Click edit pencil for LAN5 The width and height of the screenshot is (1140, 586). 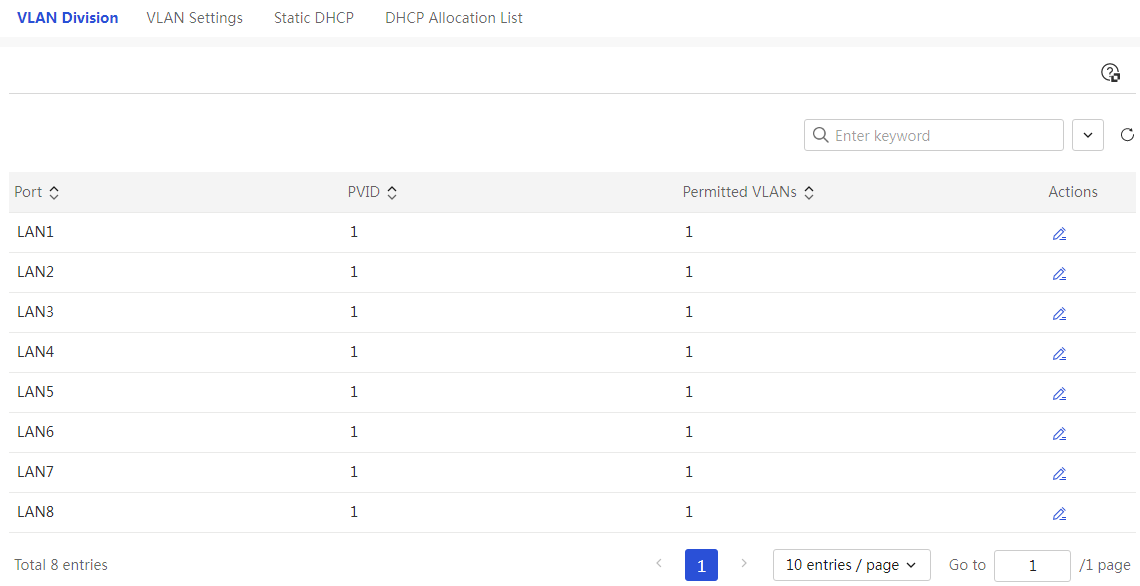[1059, 394]
